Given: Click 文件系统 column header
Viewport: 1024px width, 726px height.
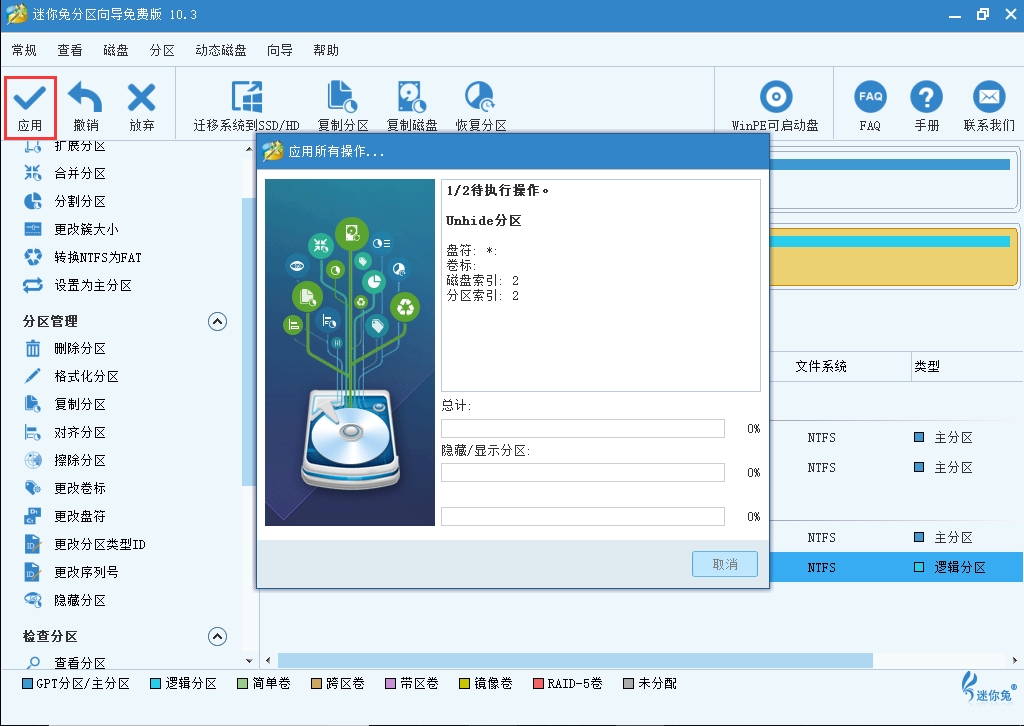Looking at the screenshot, I should 821,366.
